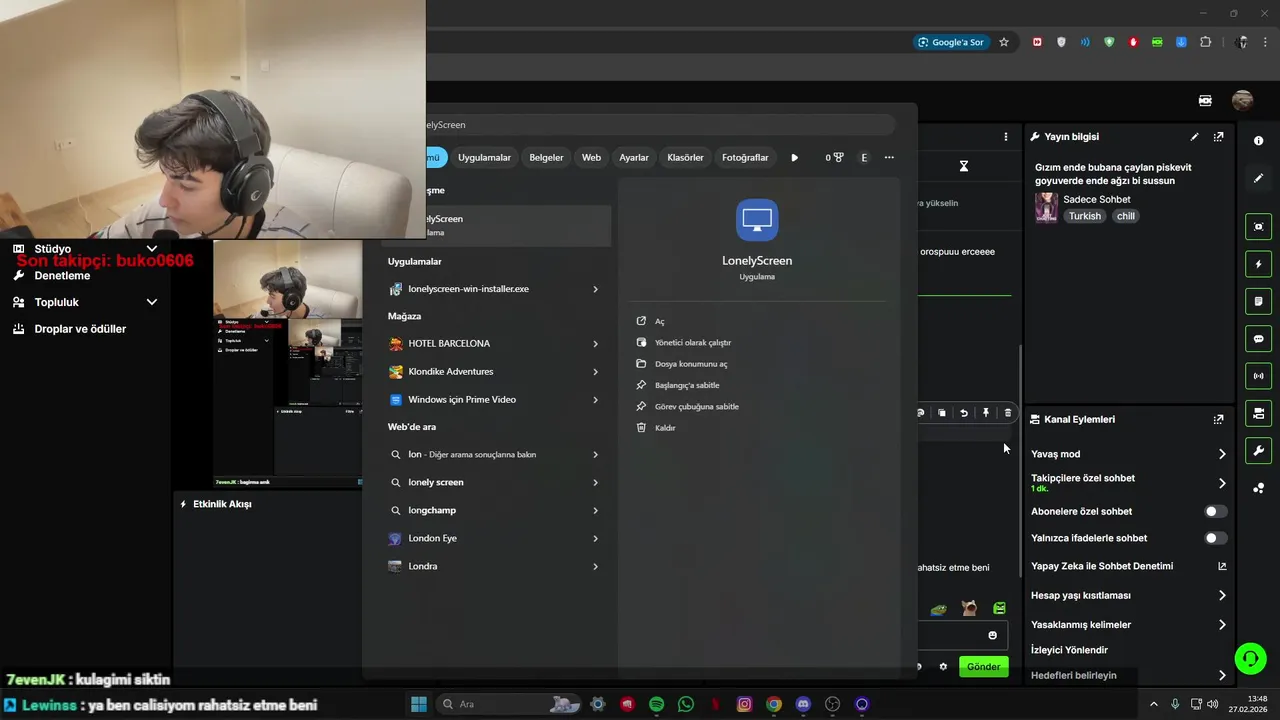Screen dimensions: 1280x720
Task: Click the Turkish stream tag
Action: coord(1084,216)
